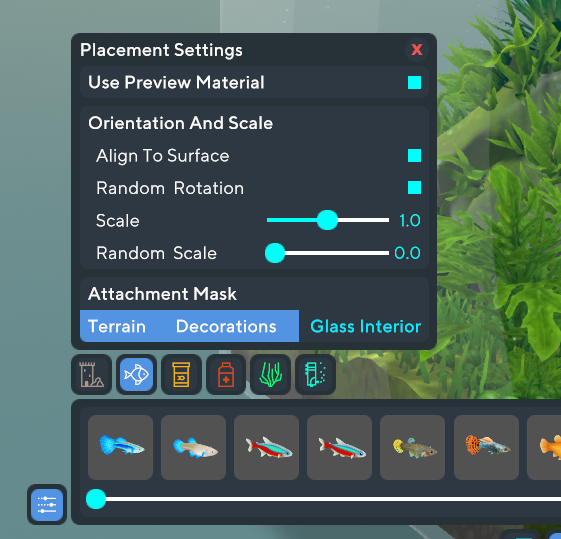Close the Placement Settings panel
The image size is (561, 539).
pos(417,49)
